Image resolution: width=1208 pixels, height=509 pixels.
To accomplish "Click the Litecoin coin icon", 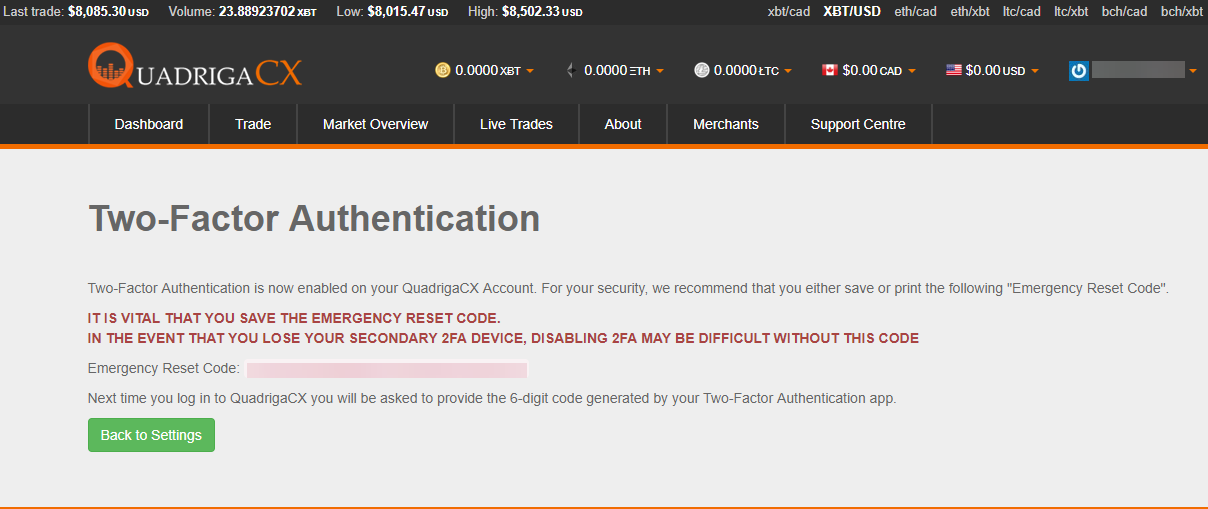I will pos(702,70).
